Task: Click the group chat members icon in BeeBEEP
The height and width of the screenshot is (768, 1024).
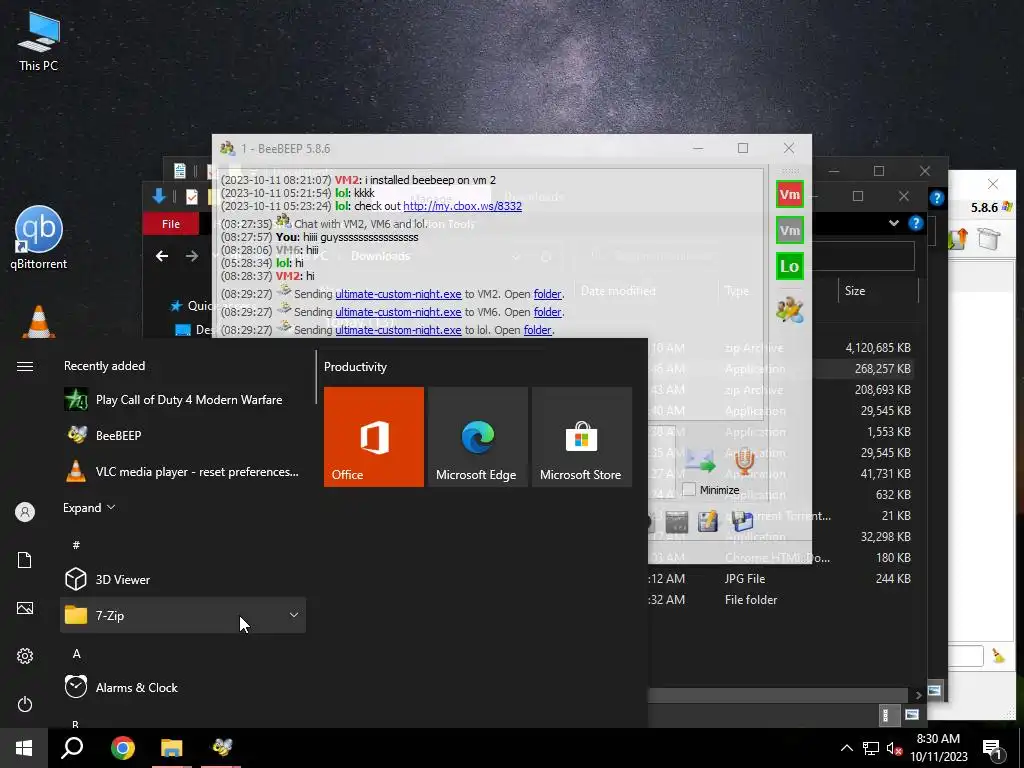Action: [790, 310]
